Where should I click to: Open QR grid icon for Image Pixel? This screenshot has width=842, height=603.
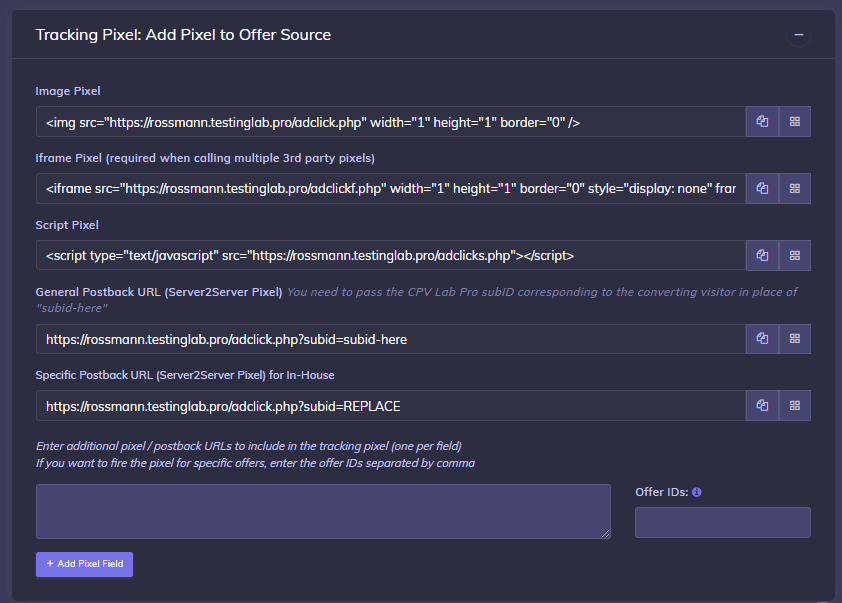click(795, 121)
